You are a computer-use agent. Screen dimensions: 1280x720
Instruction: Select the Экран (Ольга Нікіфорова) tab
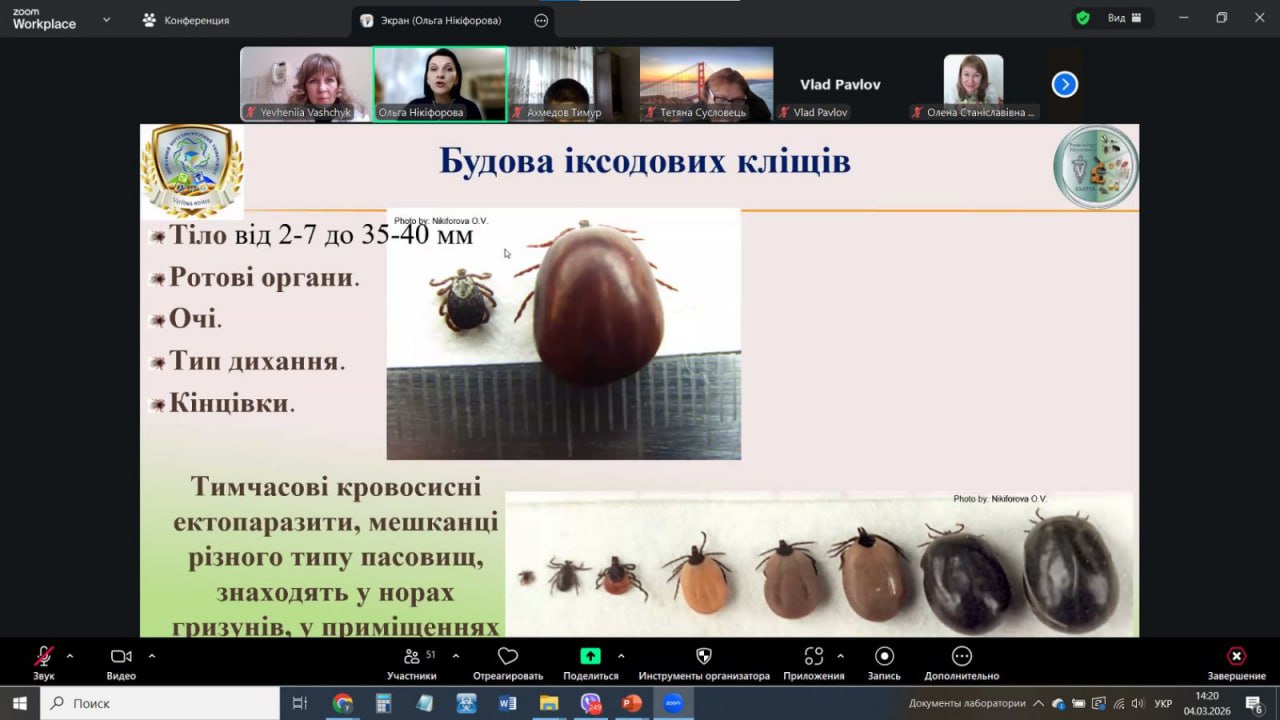441,20
